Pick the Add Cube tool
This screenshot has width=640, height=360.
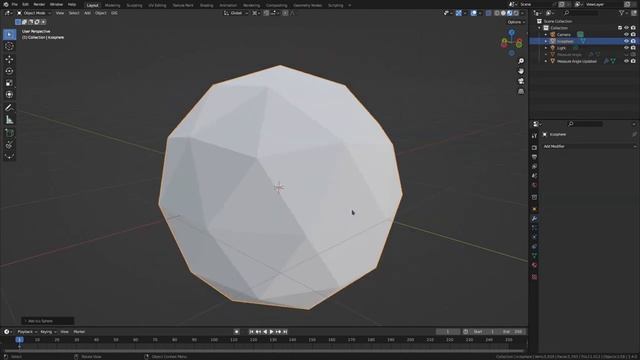9,133
